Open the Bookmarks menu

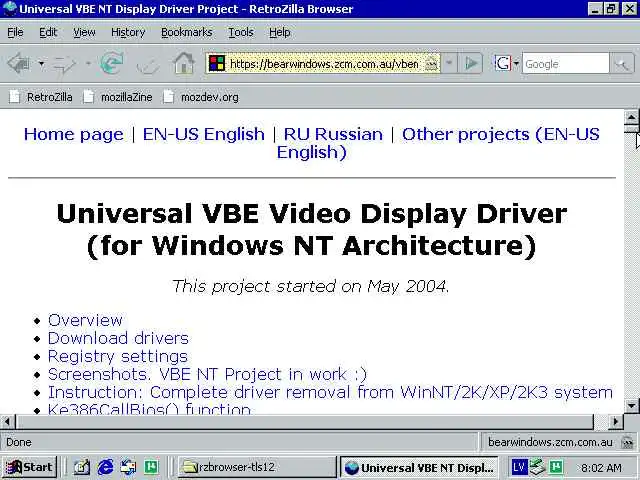[187, 32]
